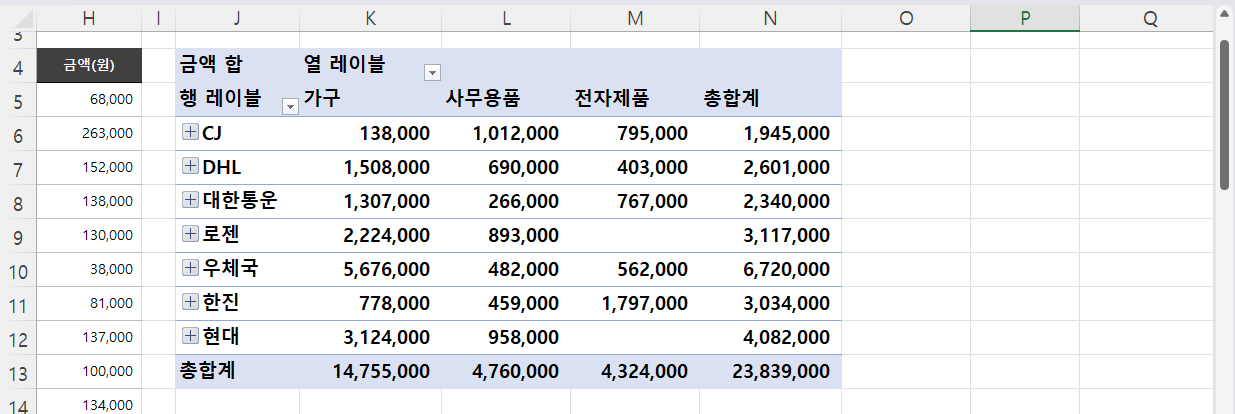
Task: Select row 5 header
Action: pos(17,101)
